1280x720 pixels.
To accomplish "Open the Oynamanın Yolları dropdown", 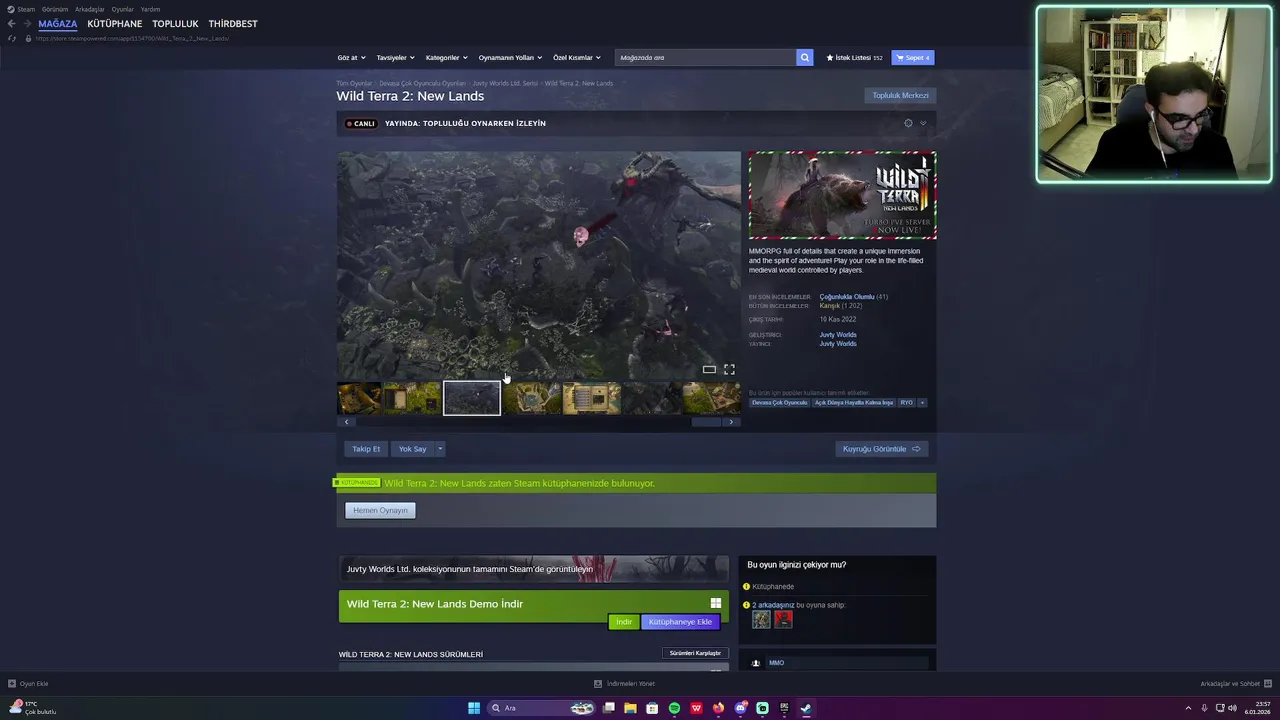I will pos(510,57).
